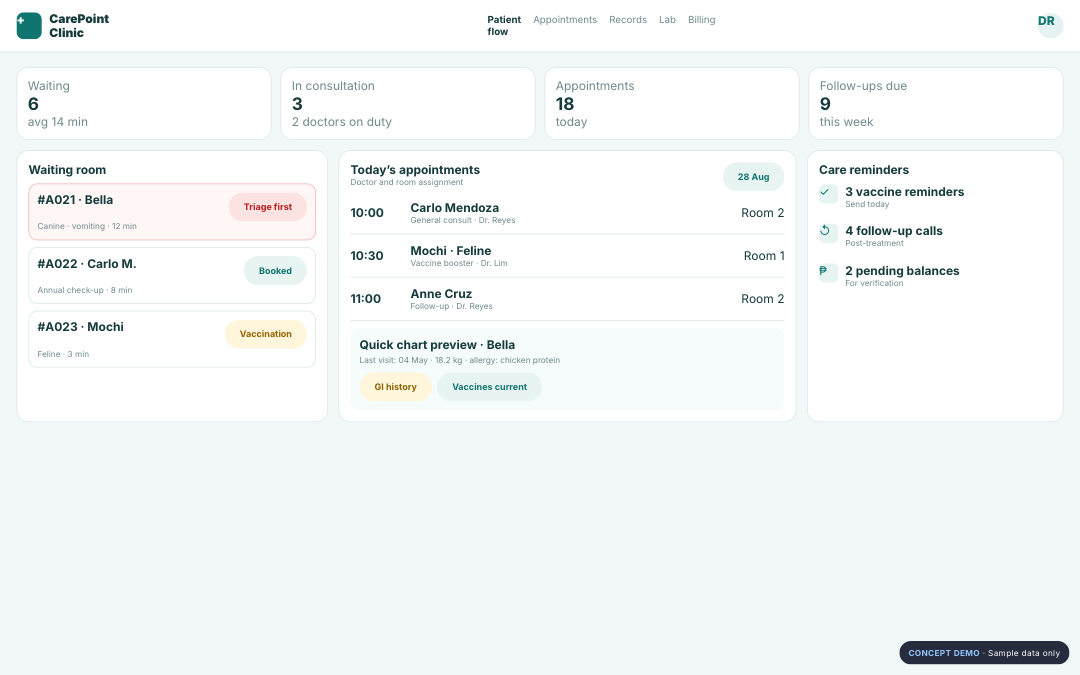1080x675 pixels.
Task: Click Annual check-up · 8 min text
Action: click(x=85, y=291)
